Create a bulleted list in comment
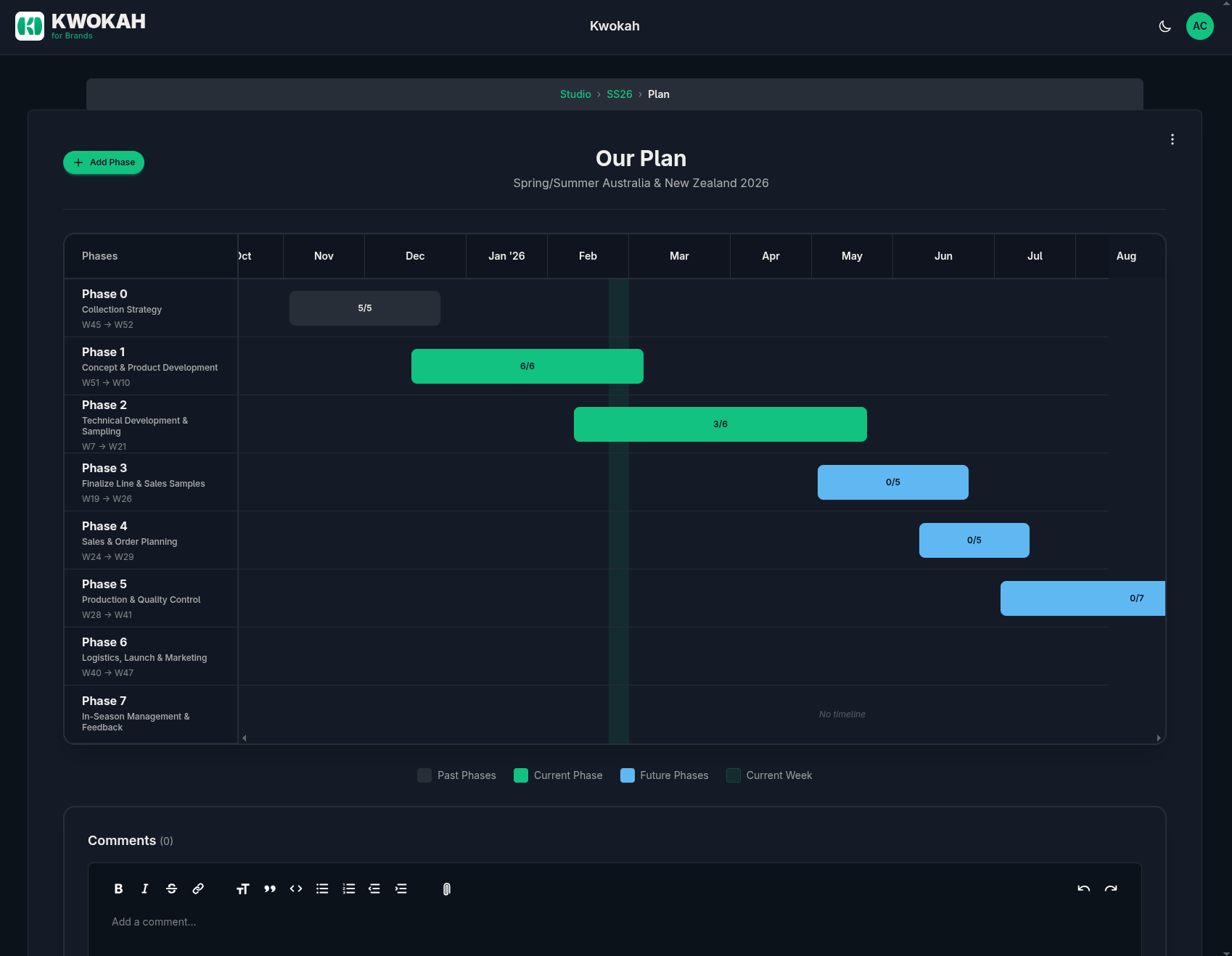Viewport: 1232px width, 956px height. coord(322,889)
